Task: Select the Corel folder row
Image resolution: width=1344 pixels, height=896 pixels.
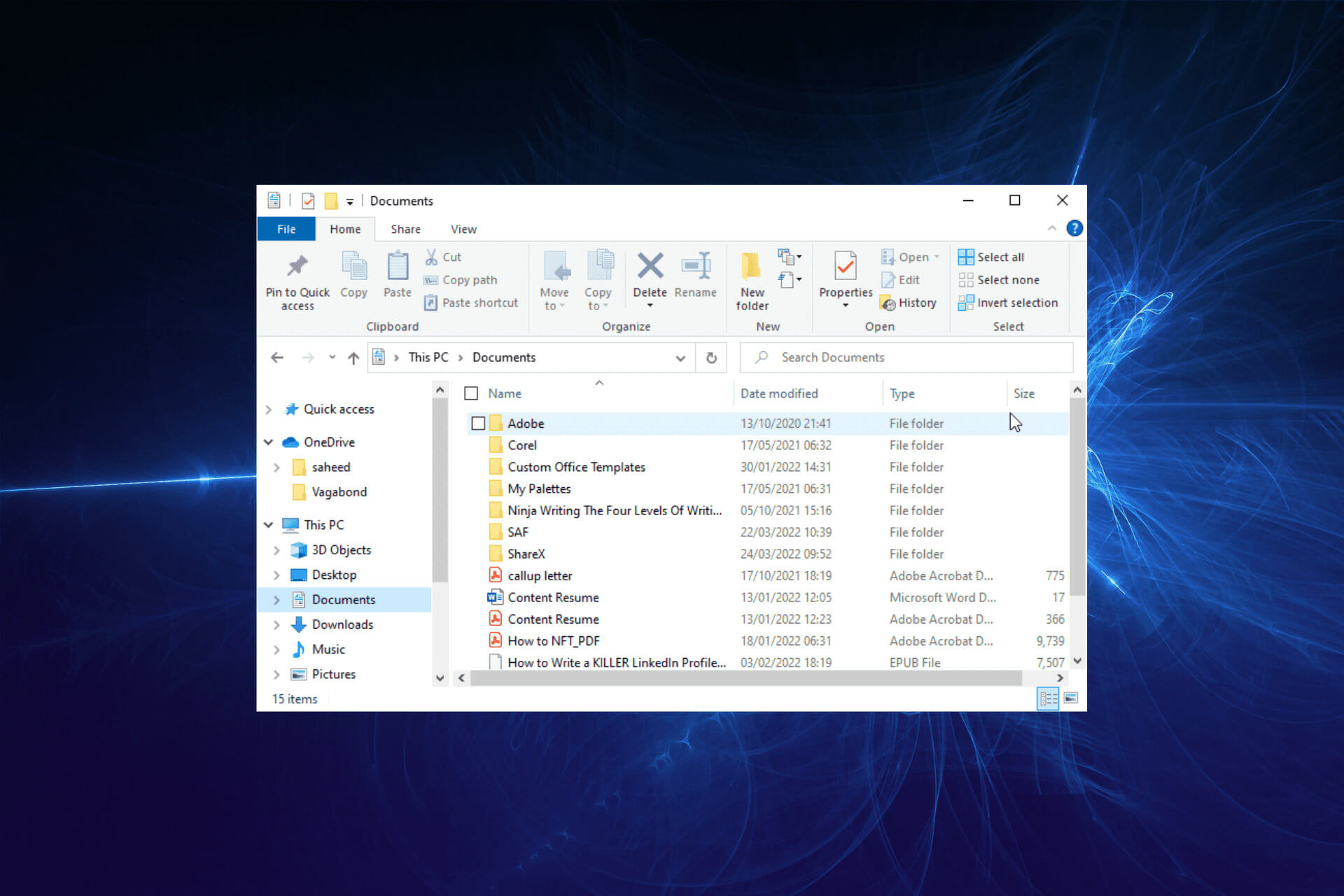Action: [x=767, y=445]
